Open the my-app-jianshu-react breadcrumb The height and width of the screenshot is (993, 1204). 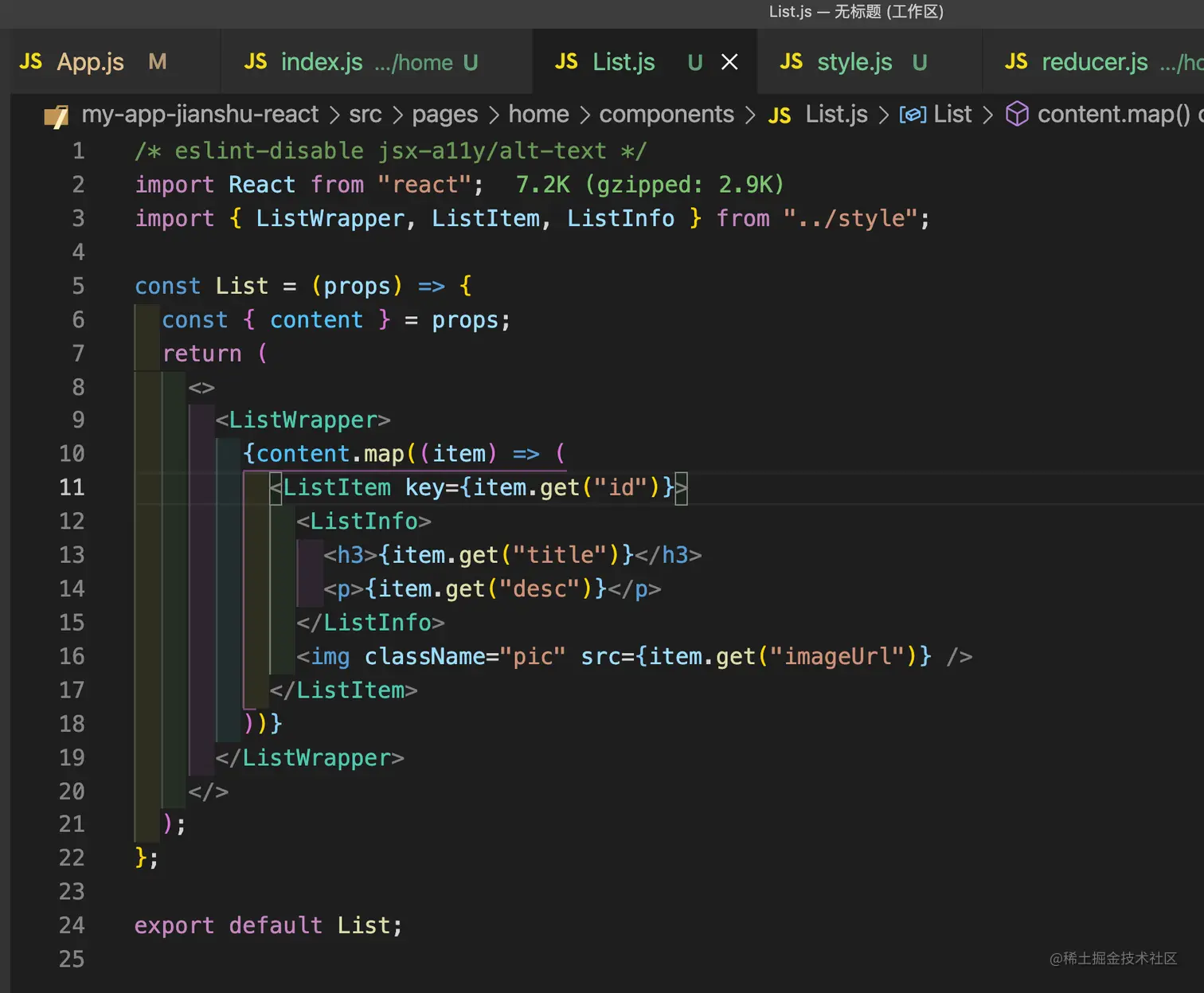click(x=200, y=115)
